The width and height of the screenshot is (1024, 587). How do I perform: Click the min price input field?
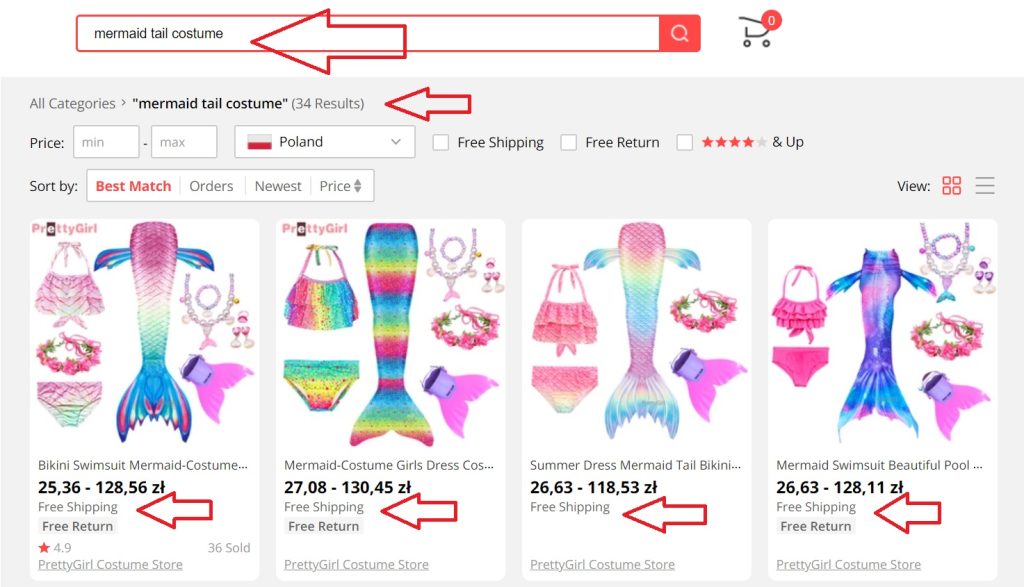[106, 142]
